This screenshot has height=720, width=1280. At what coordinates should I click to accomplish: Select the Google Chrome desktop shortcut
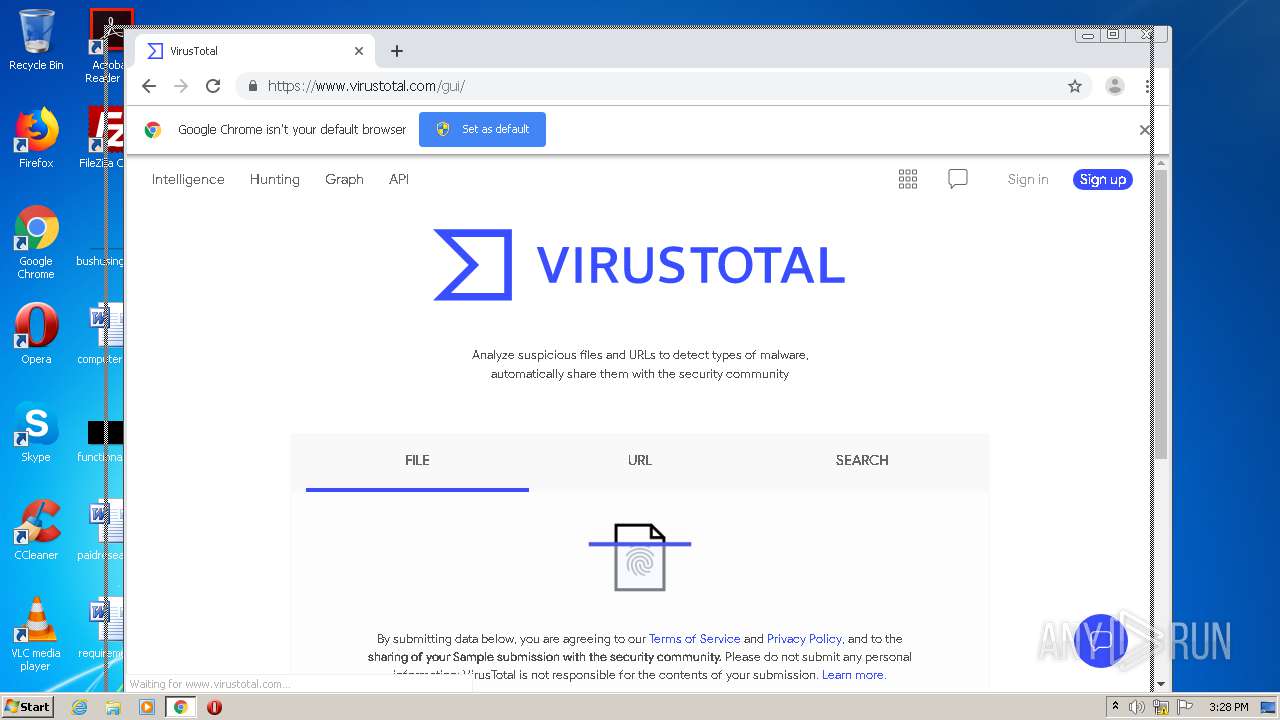click(x=36, y=242)
